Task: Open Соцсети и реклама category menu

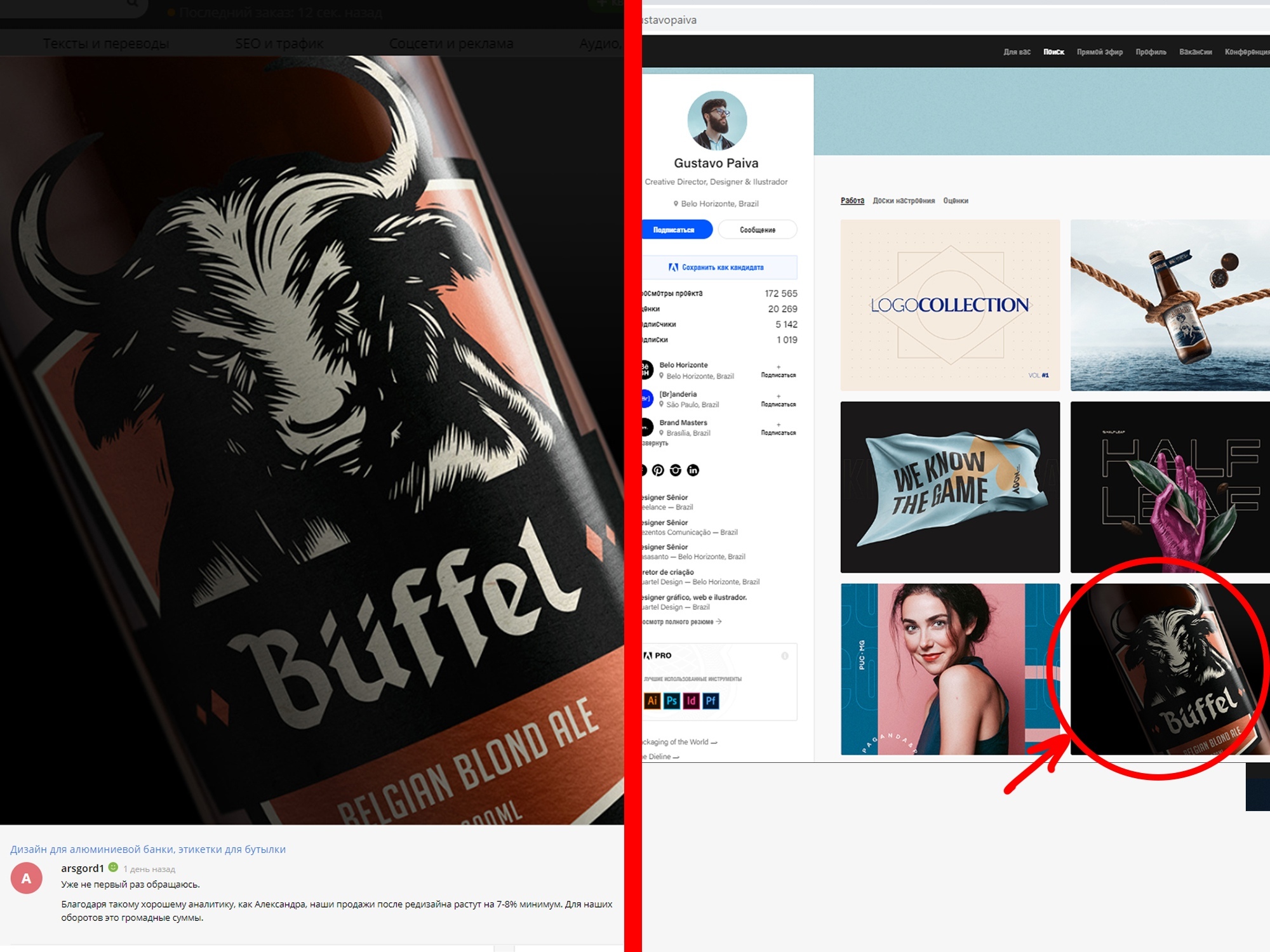Action: (451, 44)
